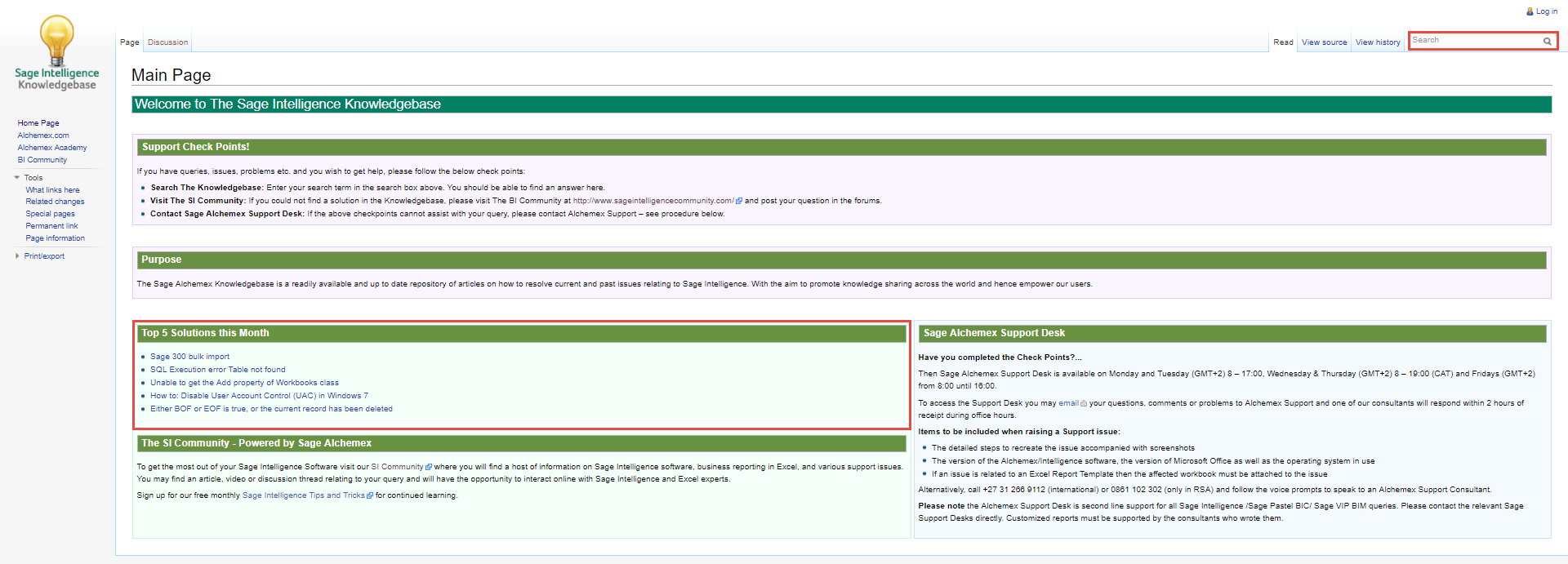The width and height of the screenshot is (1568, 564).
Task: Switch to the Discussion tab
Action: [167, 42]
